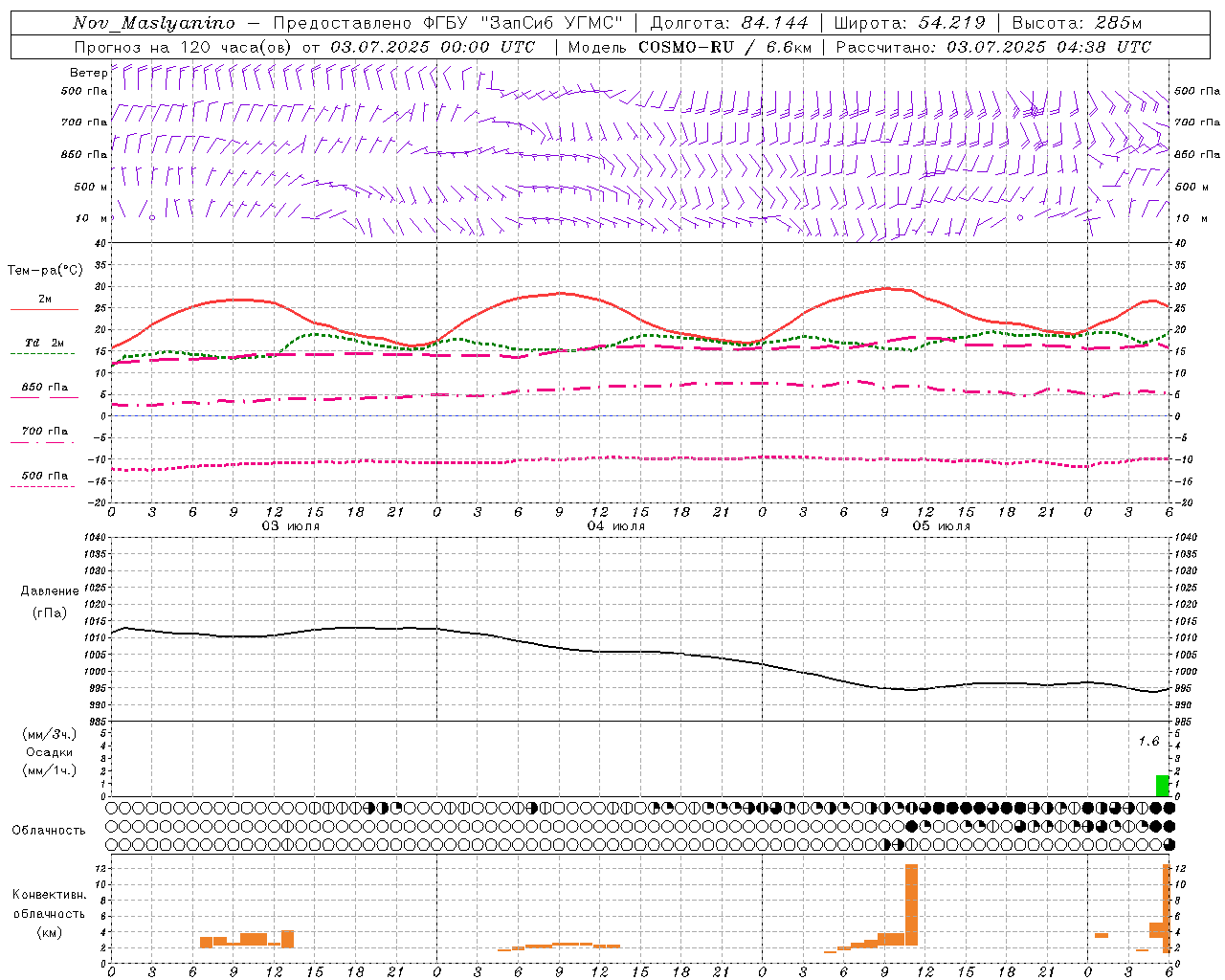Select the (мм/1ч.) precipitation unit label

coord(50,770)
